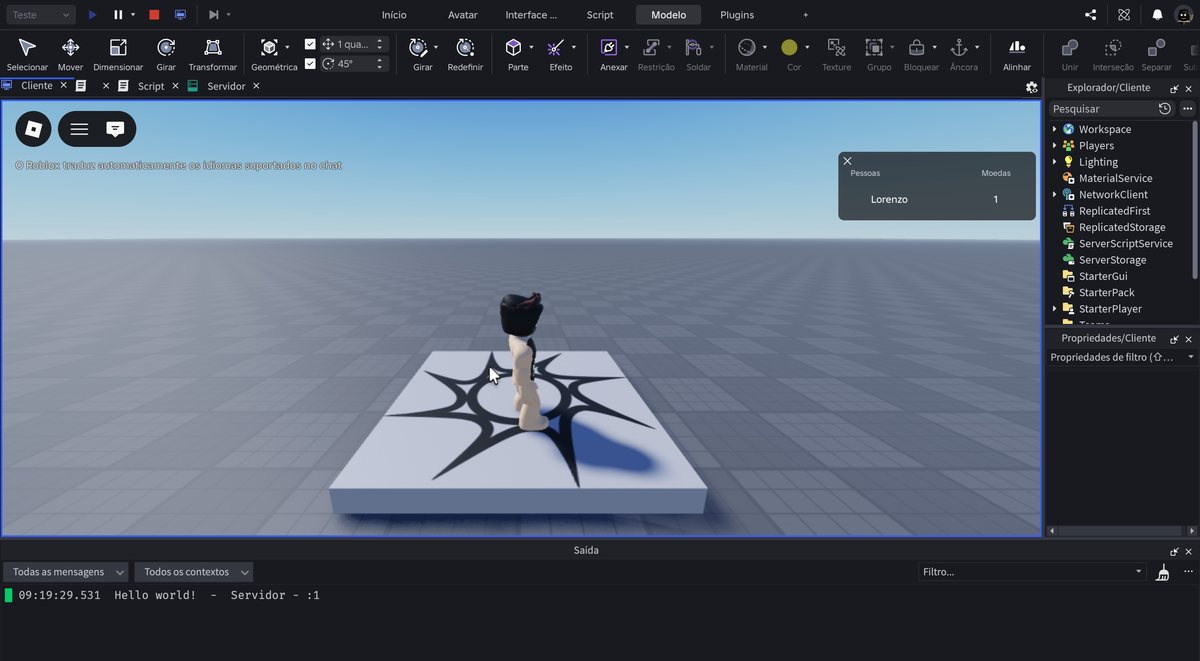The width and height of the screenshot is (1200, 661).
Task: Click the Pesquisar explorer search field
Action: (x=1102, y=108)
